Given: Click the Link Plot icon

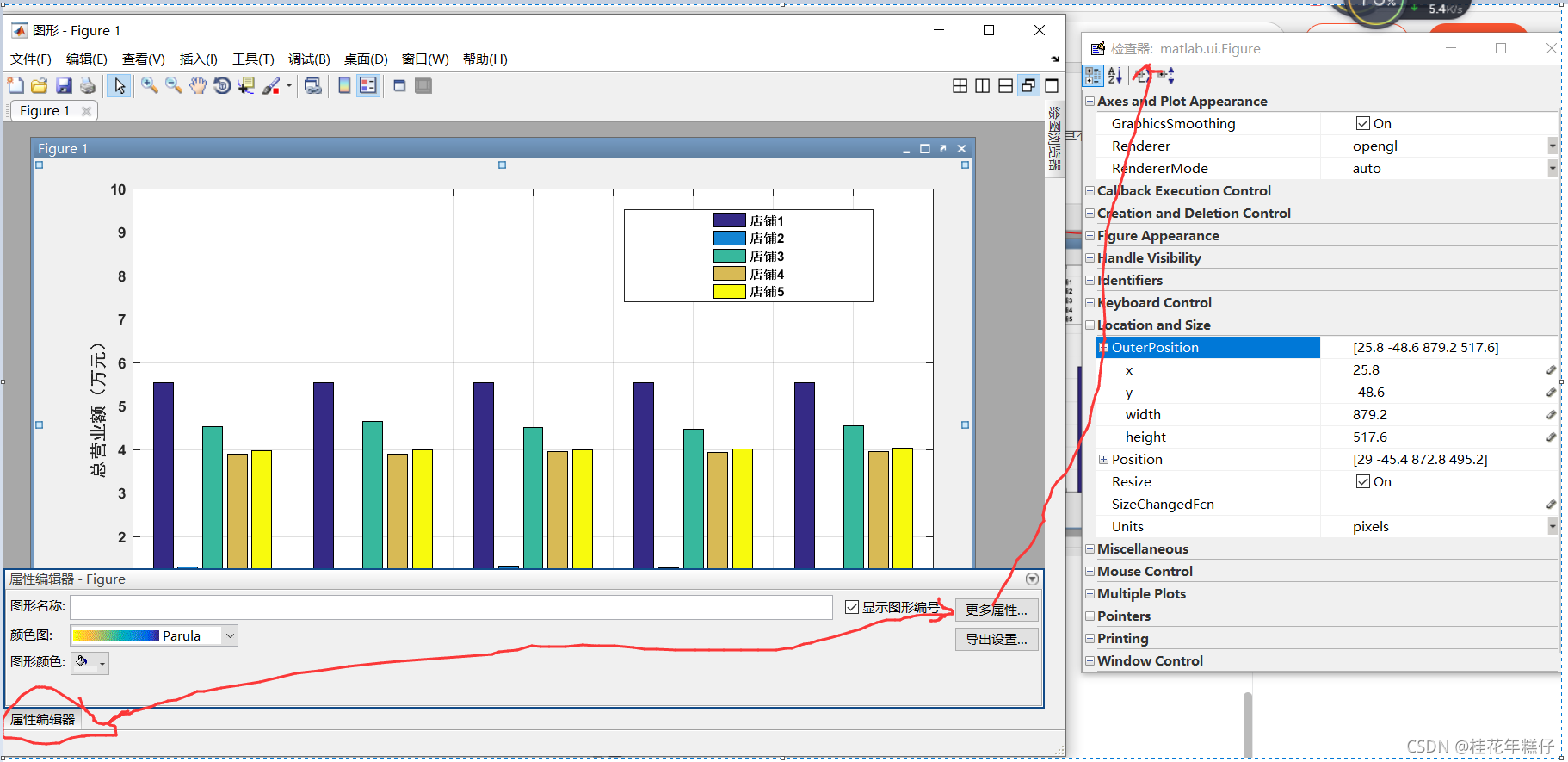Looking at the screenshot, I should click(x=313, y=85).
